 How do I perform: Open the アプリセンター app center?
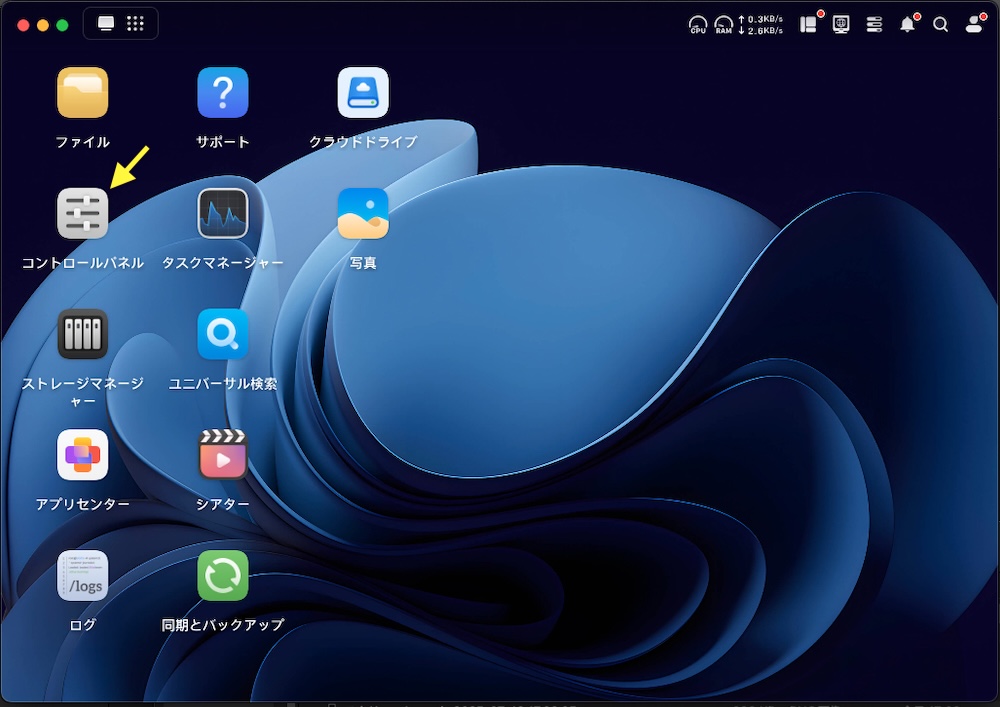[82, 455]
